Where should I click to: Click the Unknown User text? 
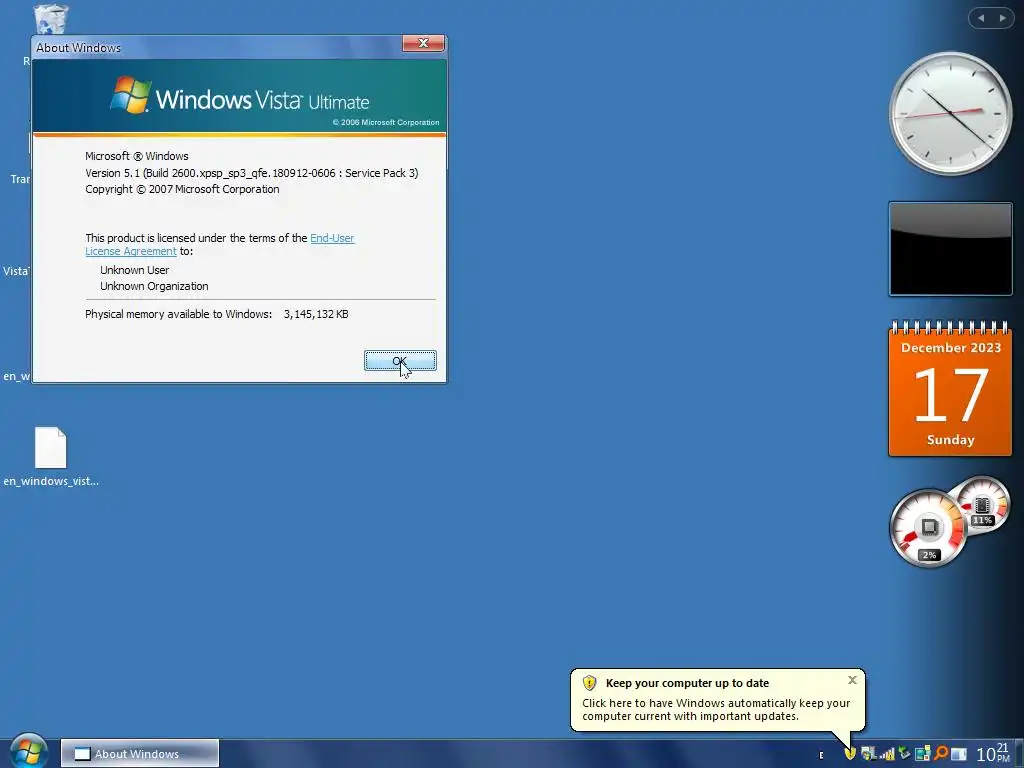[x=135, y=270]
